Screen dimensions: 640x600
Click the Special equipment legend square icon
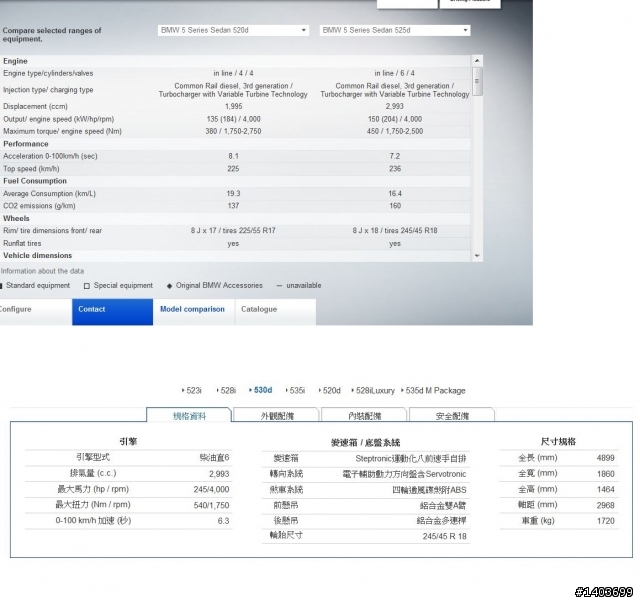click(x=87, y=286)
